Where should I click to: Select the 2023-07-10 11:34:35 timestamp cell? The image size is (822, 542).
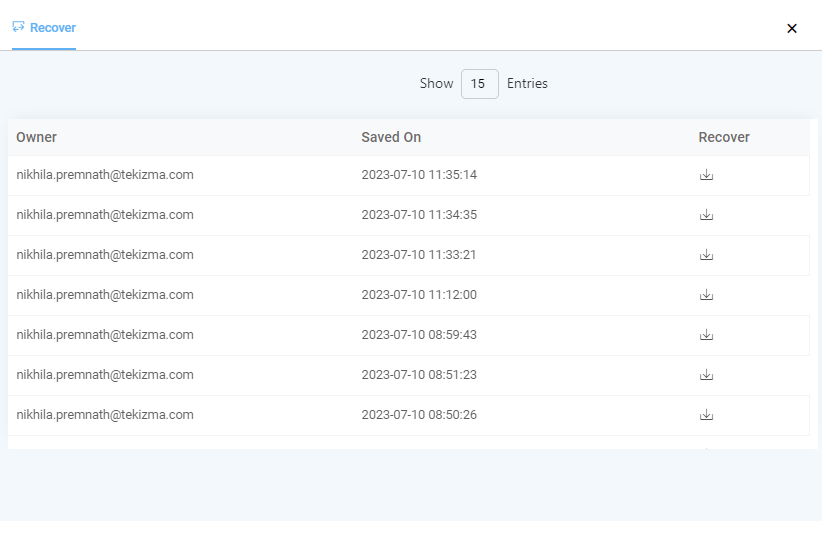(x=419, y=215)
